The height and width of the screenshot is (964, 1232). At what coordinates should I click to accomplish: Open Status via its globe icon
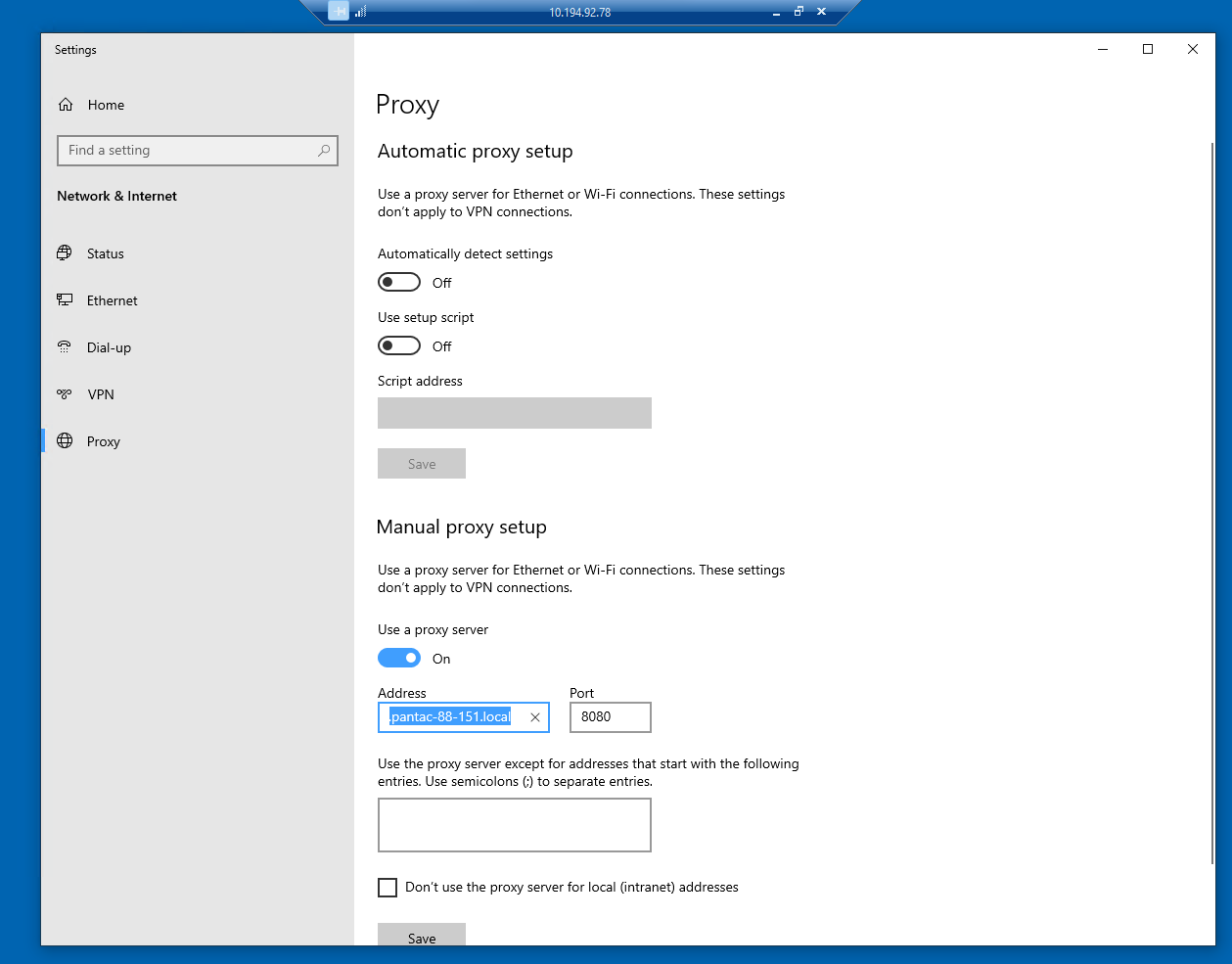coord(65,253)
